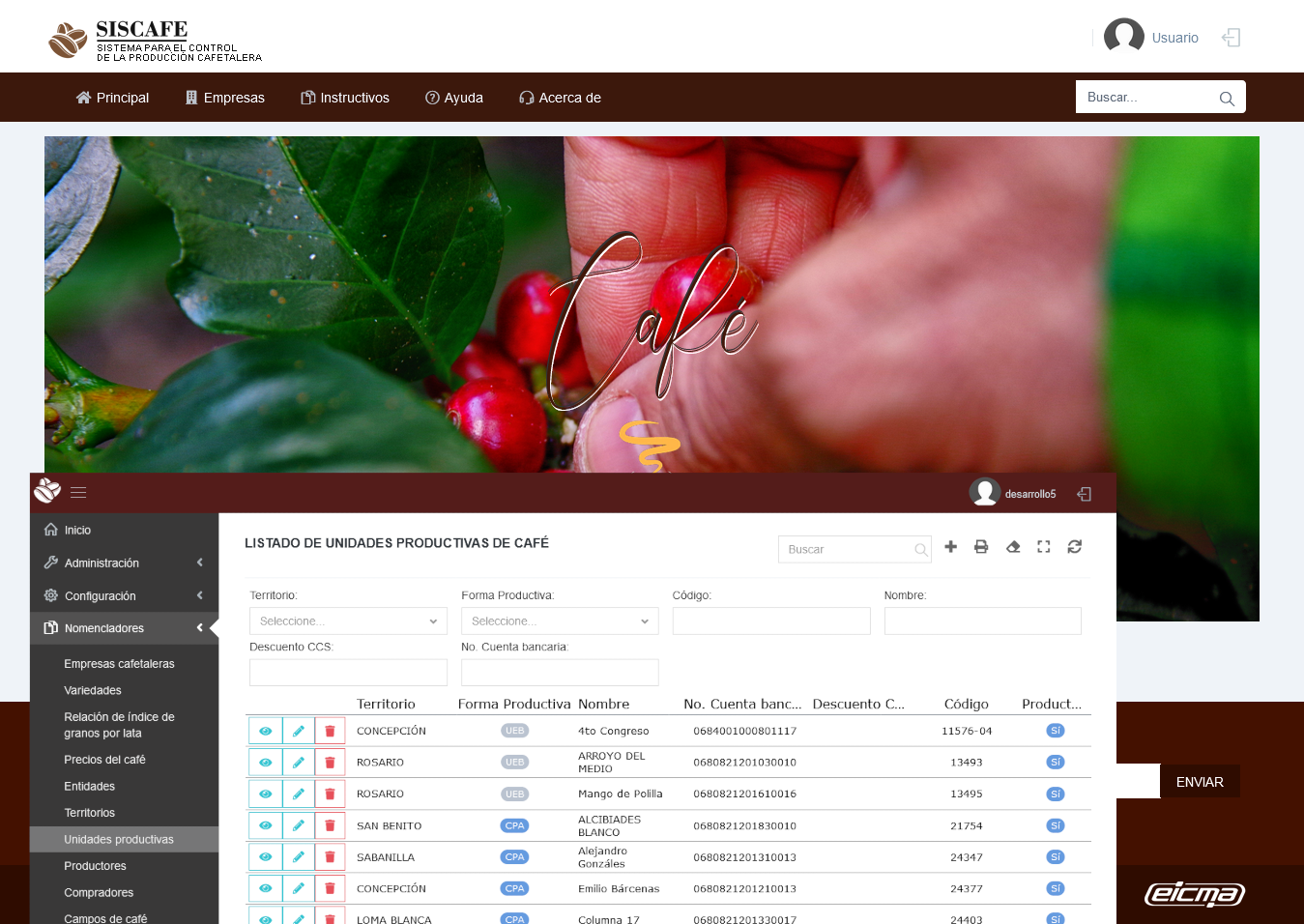This screenshot has height=924, width=1304.
Task: Open Empresas in the top navigation
Action: [225, 98]
